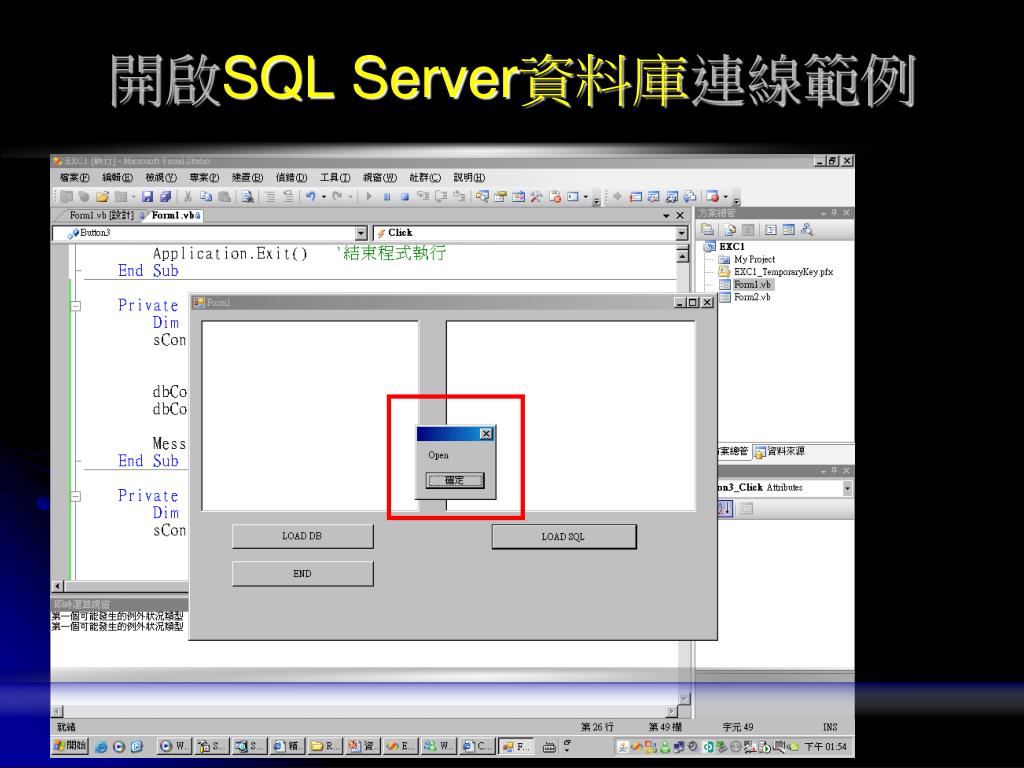The width and height of the screenshot is (1024, 768).
Task: Click the LOAD SQL button on Form1
Action: [564, 537]
